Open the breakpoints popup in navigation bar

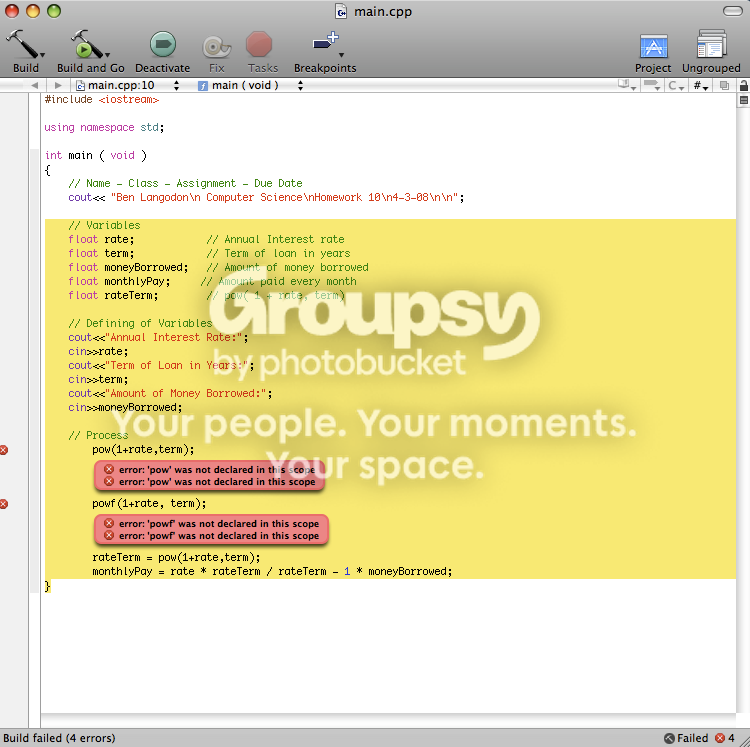click(652, 85)
